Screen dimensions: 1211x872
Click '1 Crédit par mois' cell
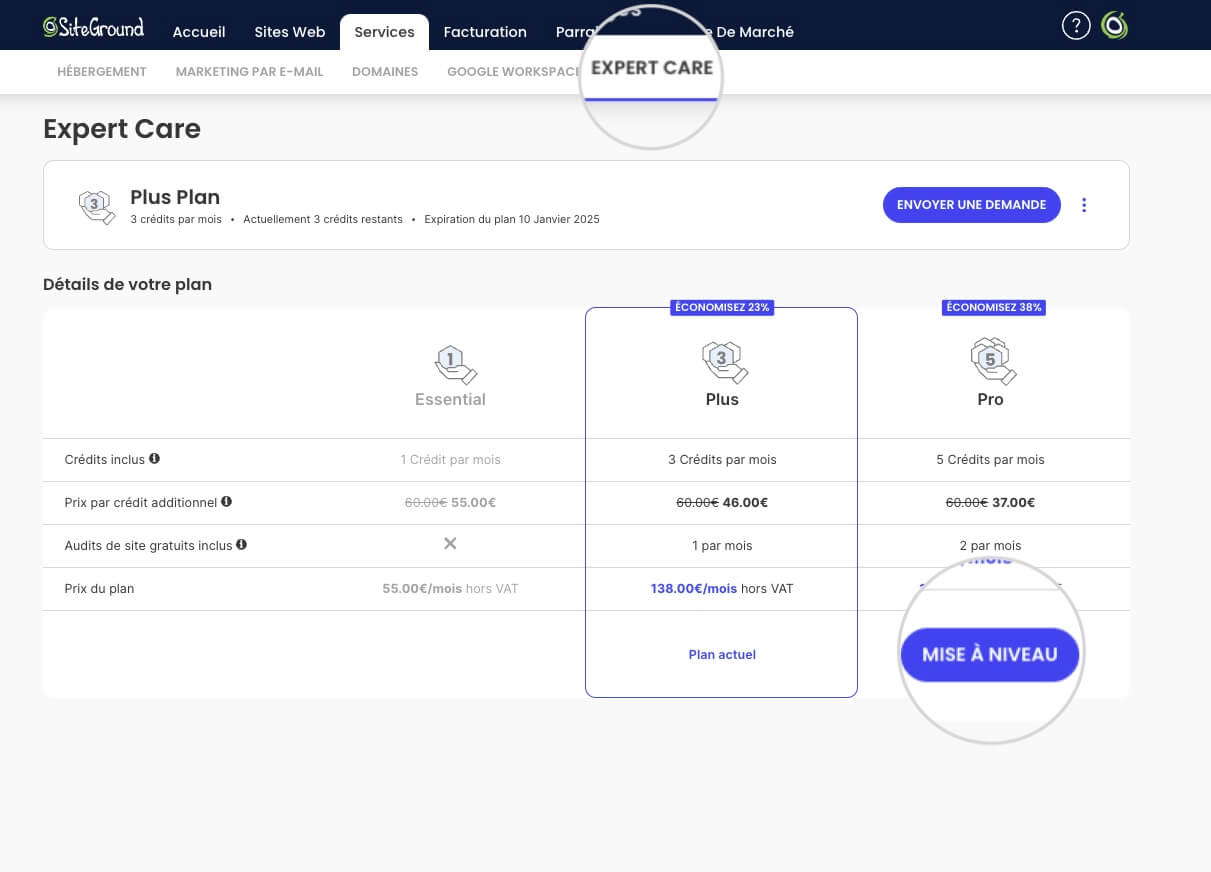coord(450,460)
